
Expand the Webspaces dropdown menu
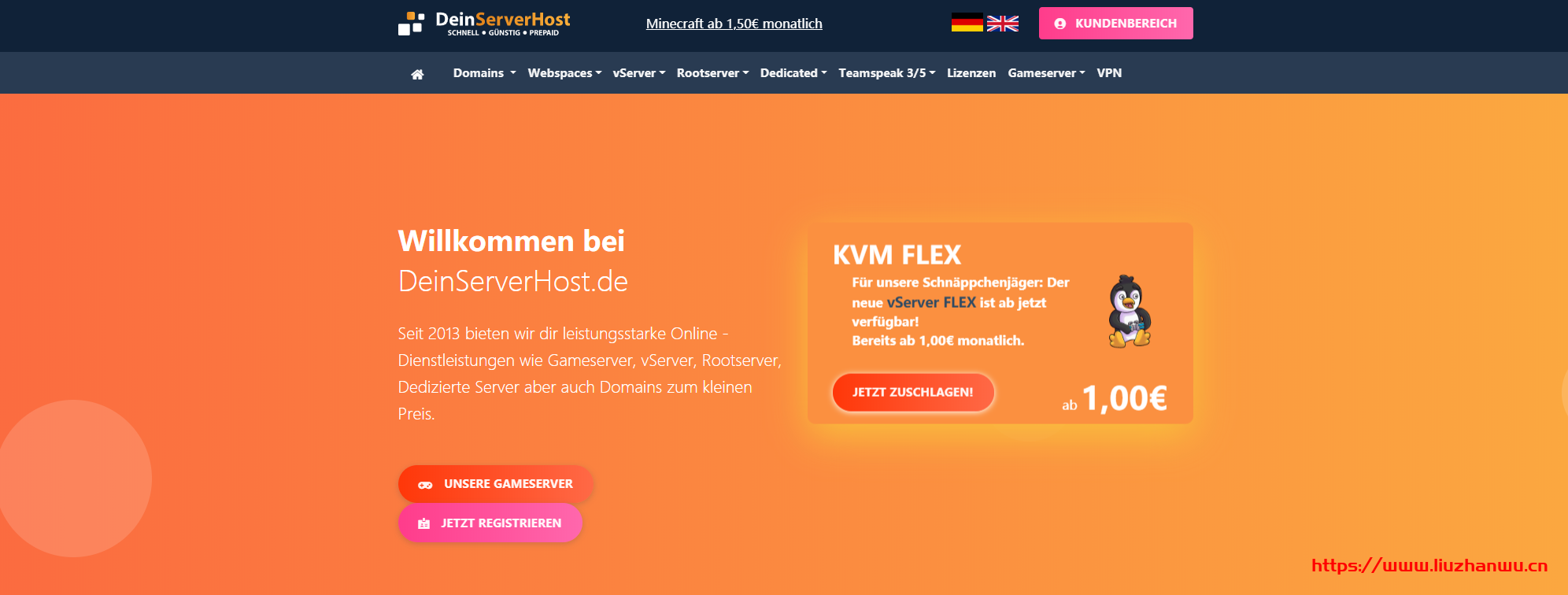[564, 73]
